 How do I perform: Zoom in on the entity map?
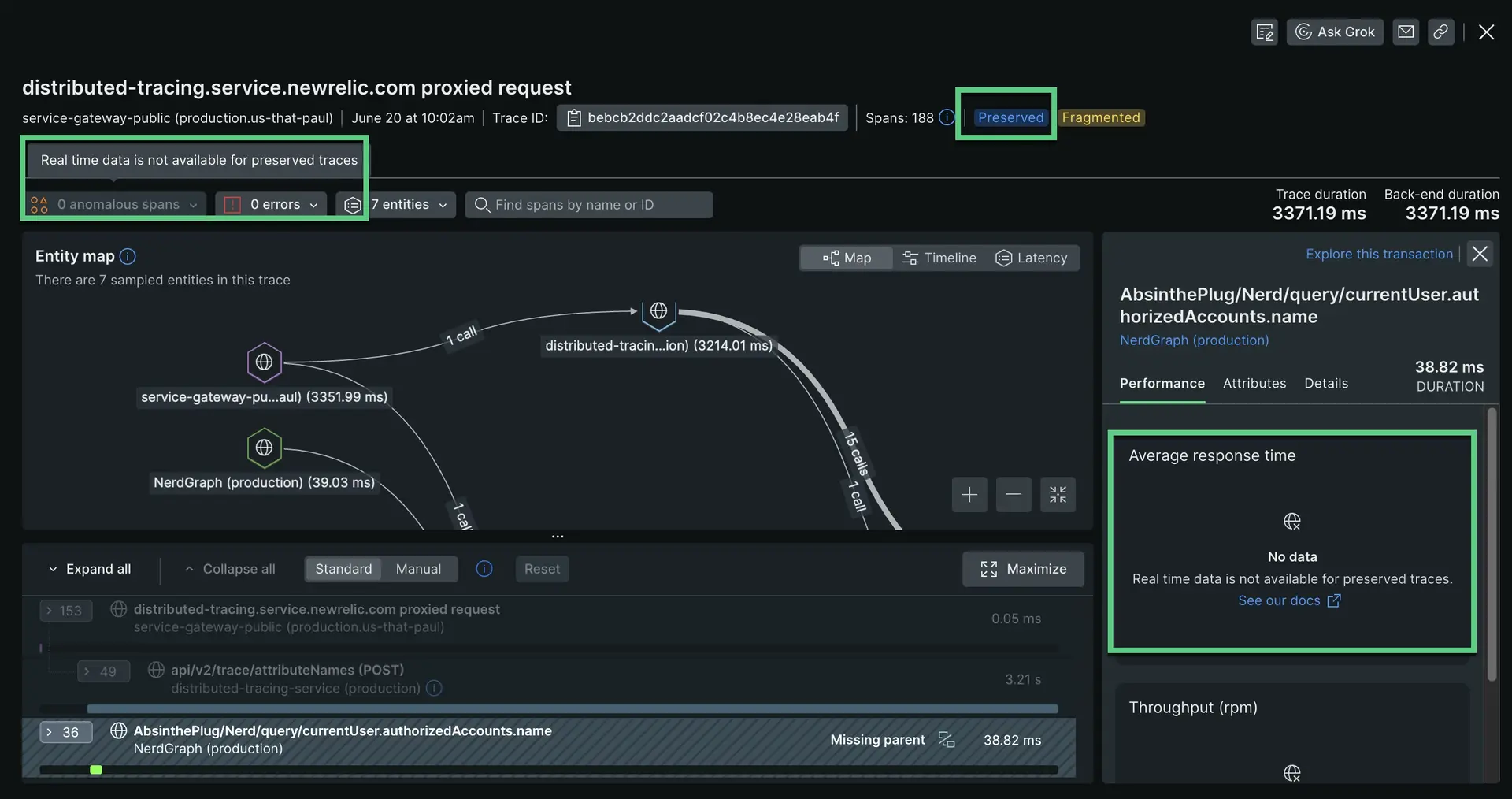point(969,494)
